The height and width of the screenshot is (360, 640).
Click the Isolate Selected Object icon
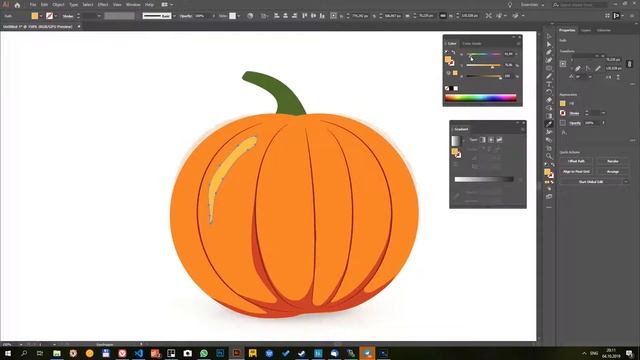489,16
